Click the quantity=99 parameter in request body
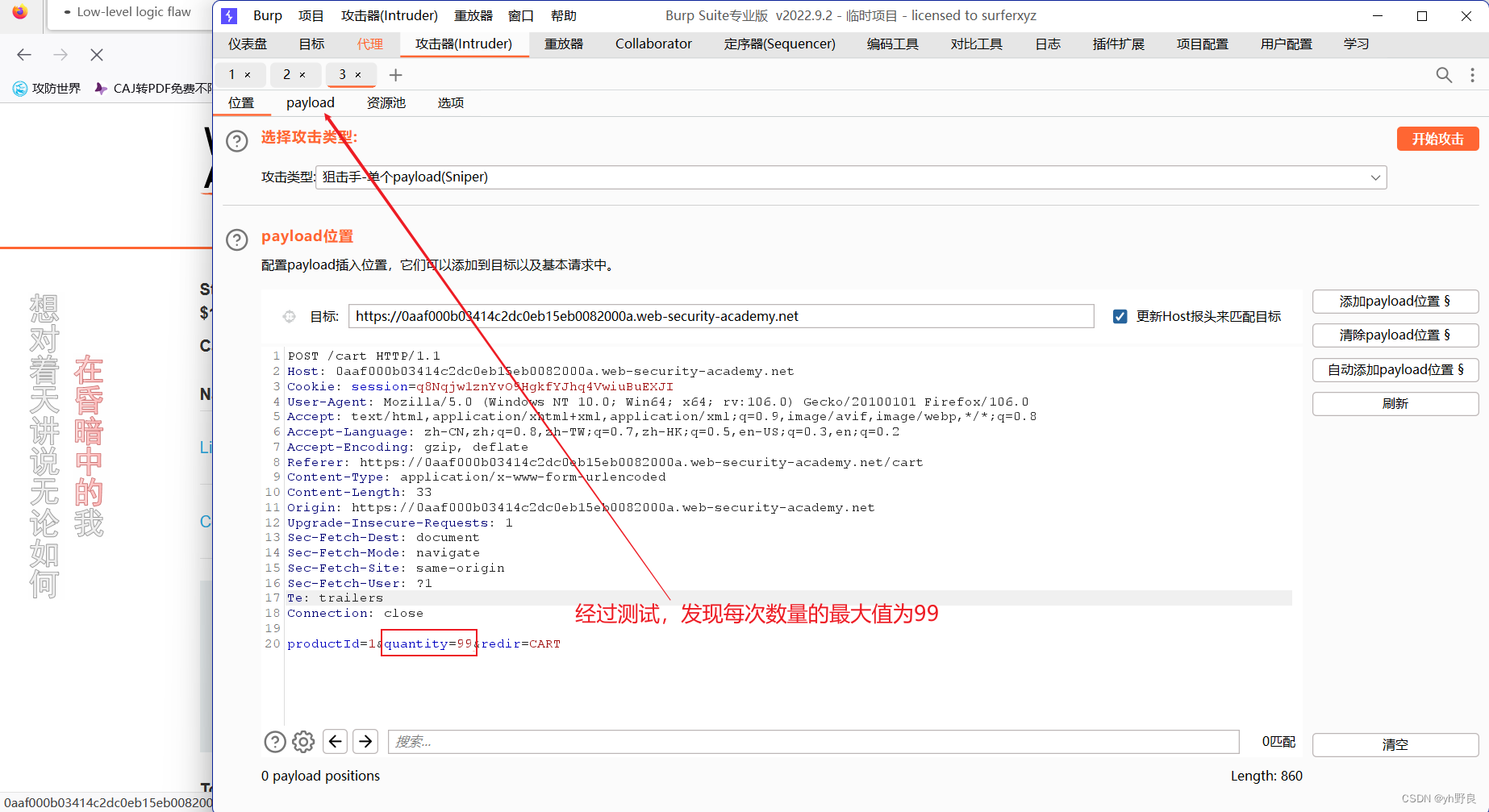 coord(428,643)
